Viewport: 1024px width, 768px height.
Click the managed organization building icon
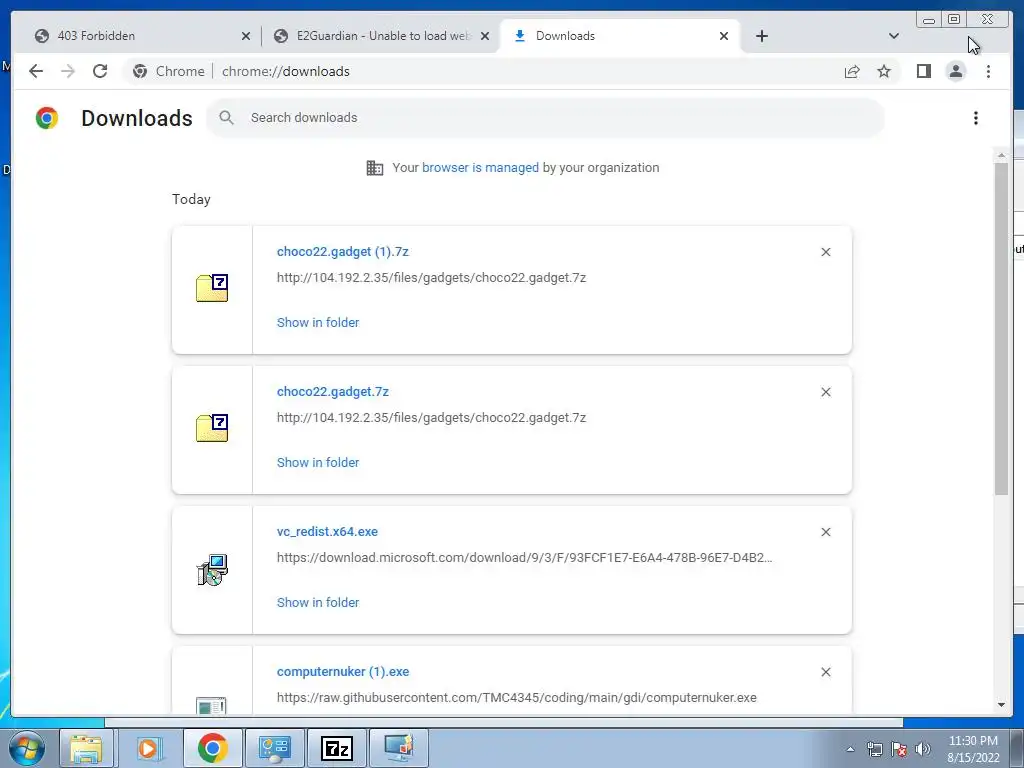[375, 168]
